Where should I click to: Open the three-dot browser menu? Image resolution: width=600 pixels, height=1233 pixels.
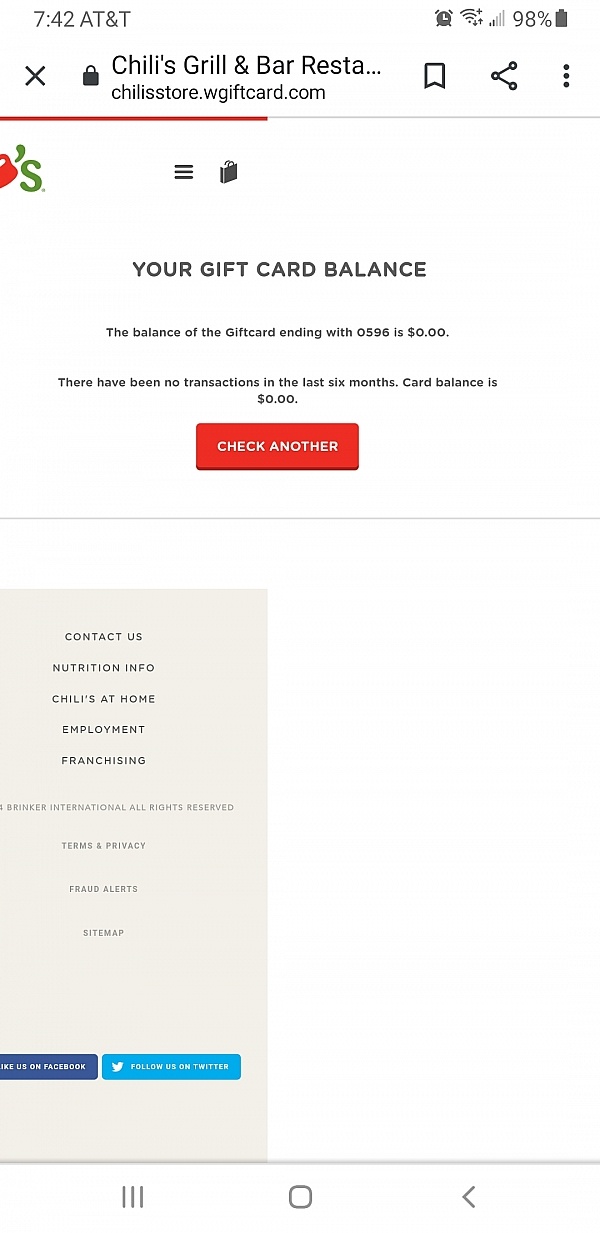[566, 76]
